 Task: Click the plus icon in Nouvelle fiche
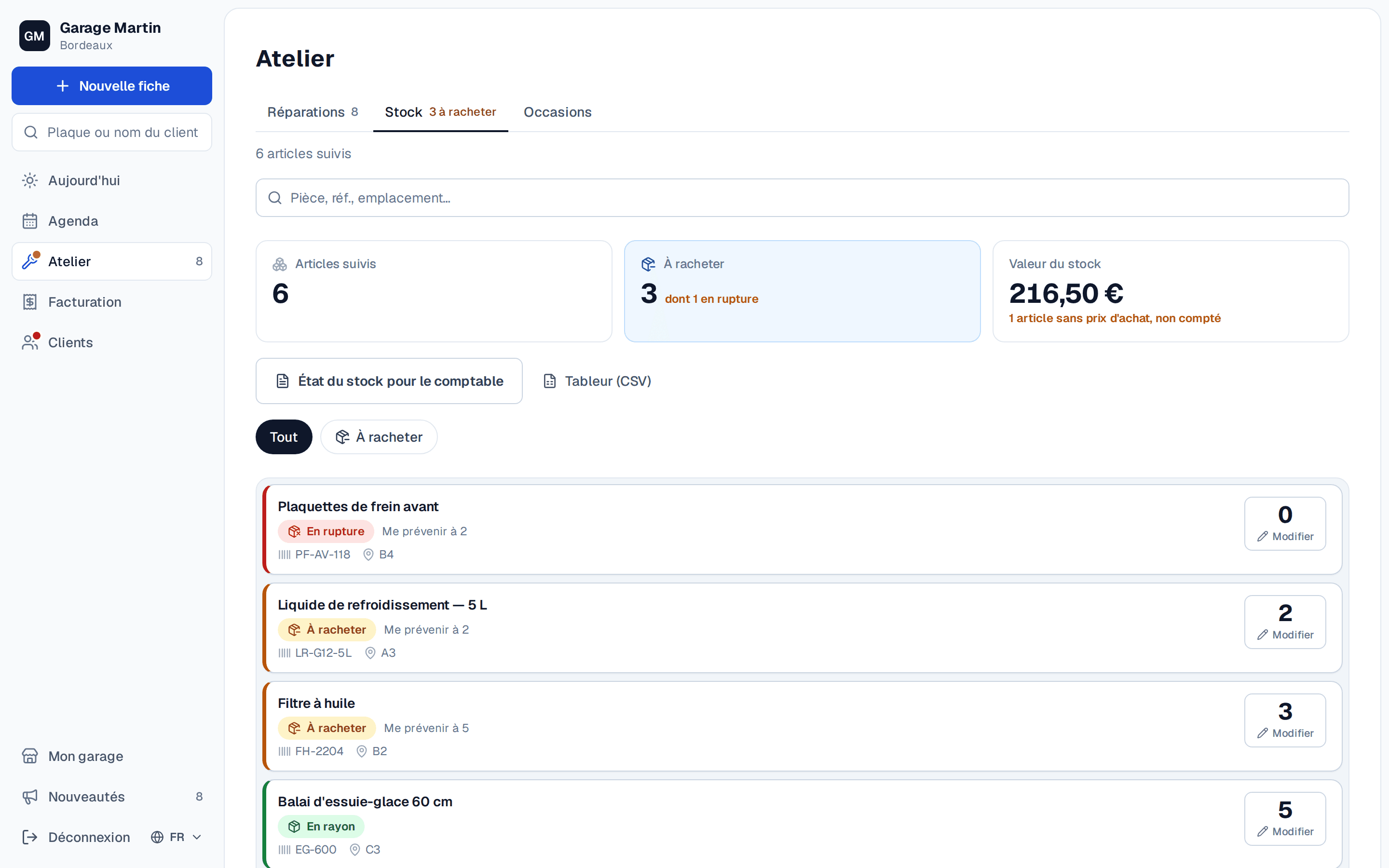click(63, 86)
